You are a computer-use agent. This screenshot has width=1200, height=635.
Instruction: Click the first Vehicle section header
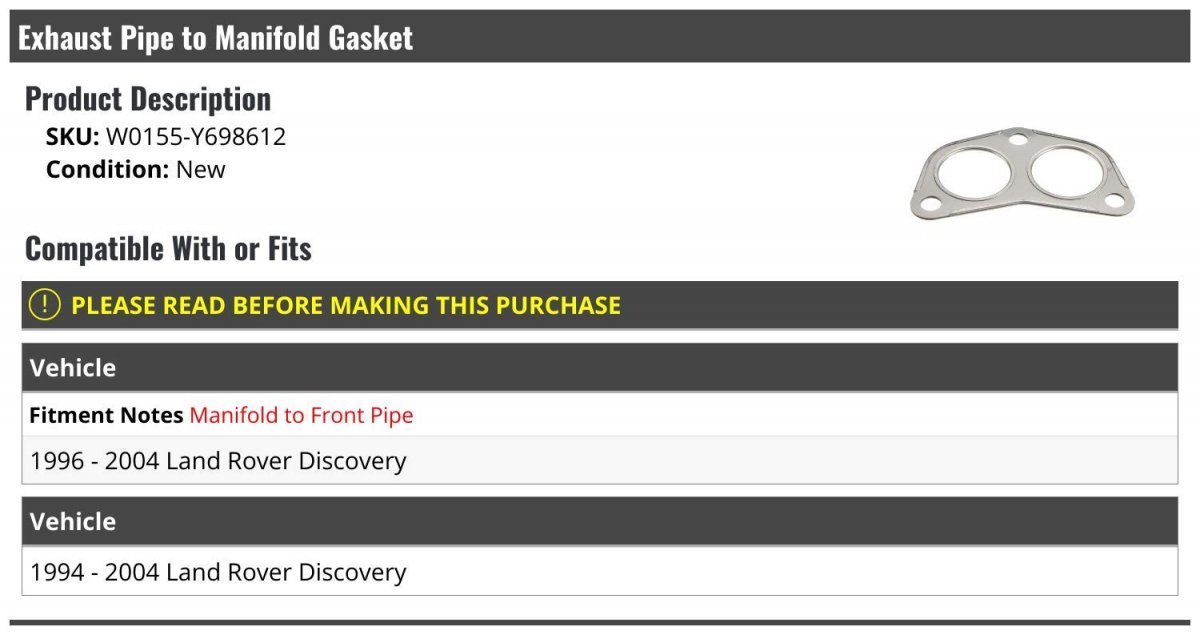point(600,368)
